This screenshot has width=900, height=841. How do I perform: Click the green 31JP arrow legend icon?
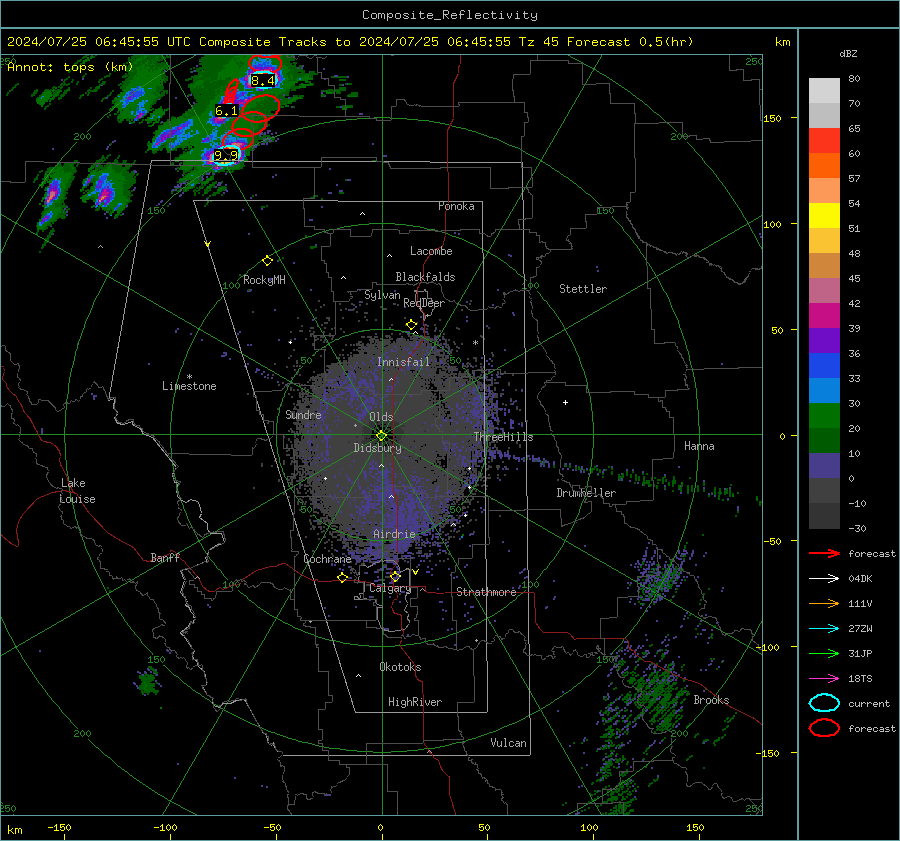click(x=824, y=654)
